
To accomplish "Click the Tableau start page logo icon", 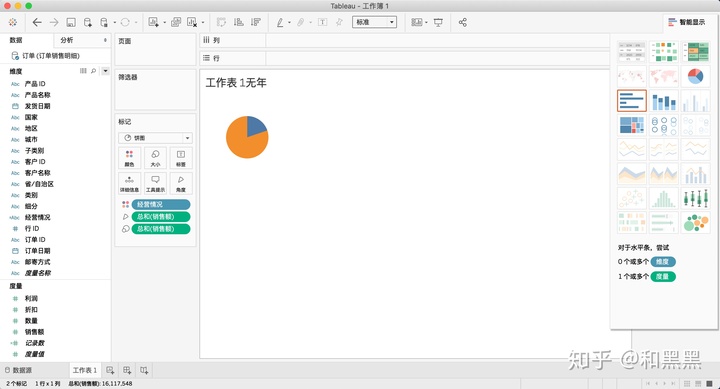I will (12, 22).
